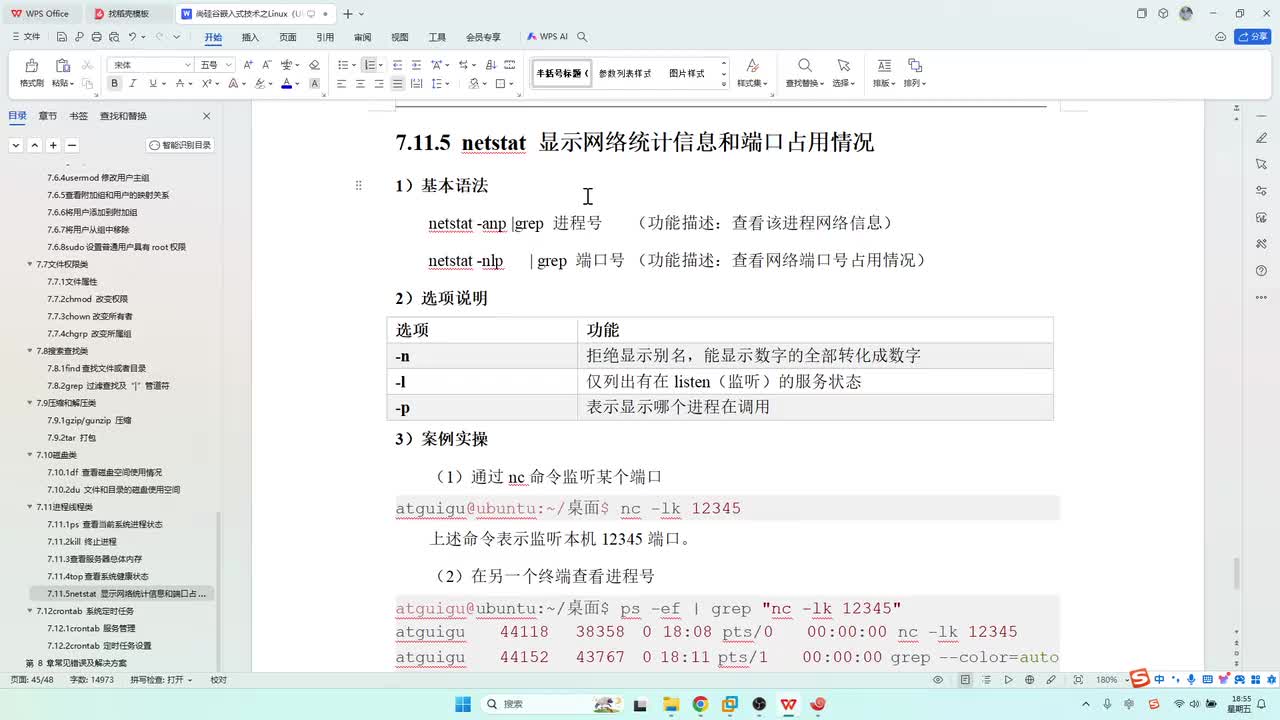Click the 拼写检查 status bar toggle
This screenshot has height=720, width=1280.
161,680
